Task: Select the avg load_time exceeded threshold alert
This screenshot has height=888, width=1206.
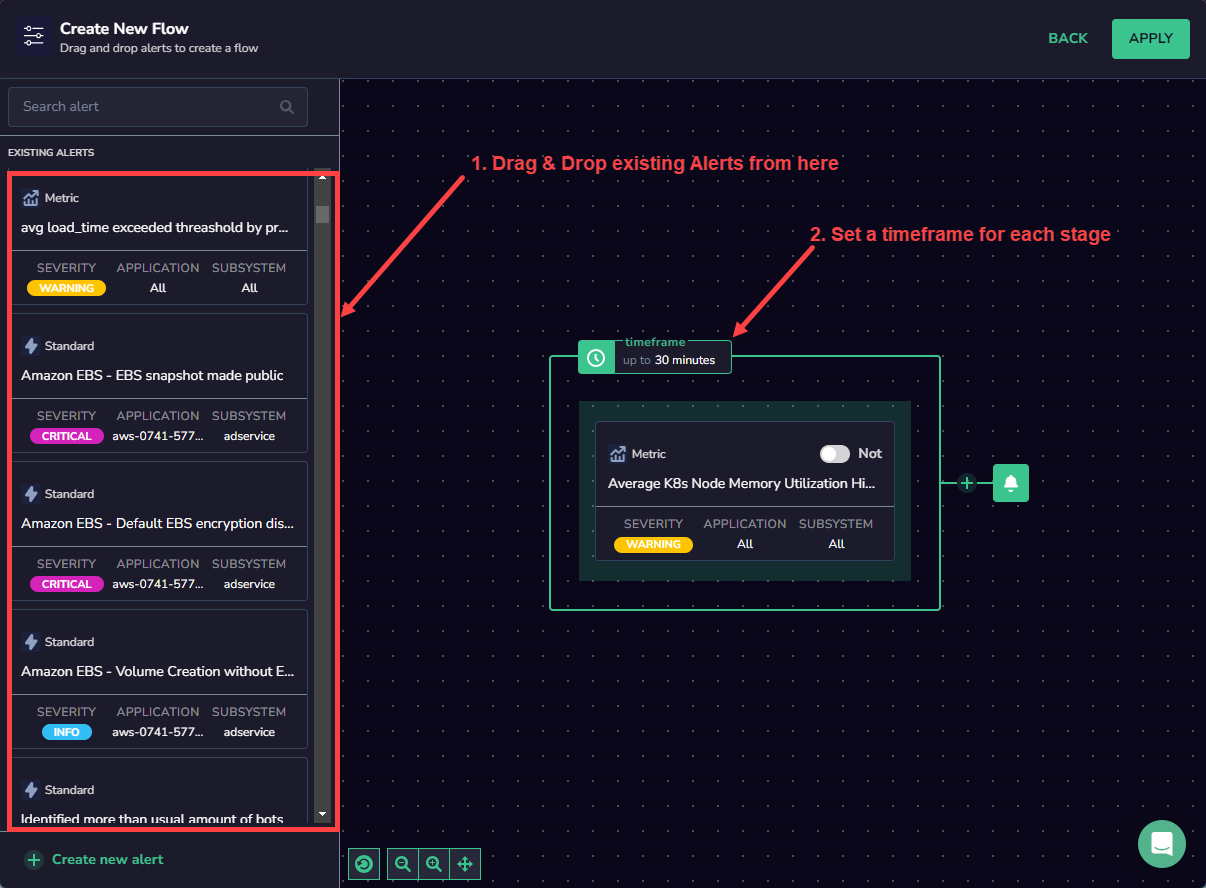Action: tap(160, 239)
